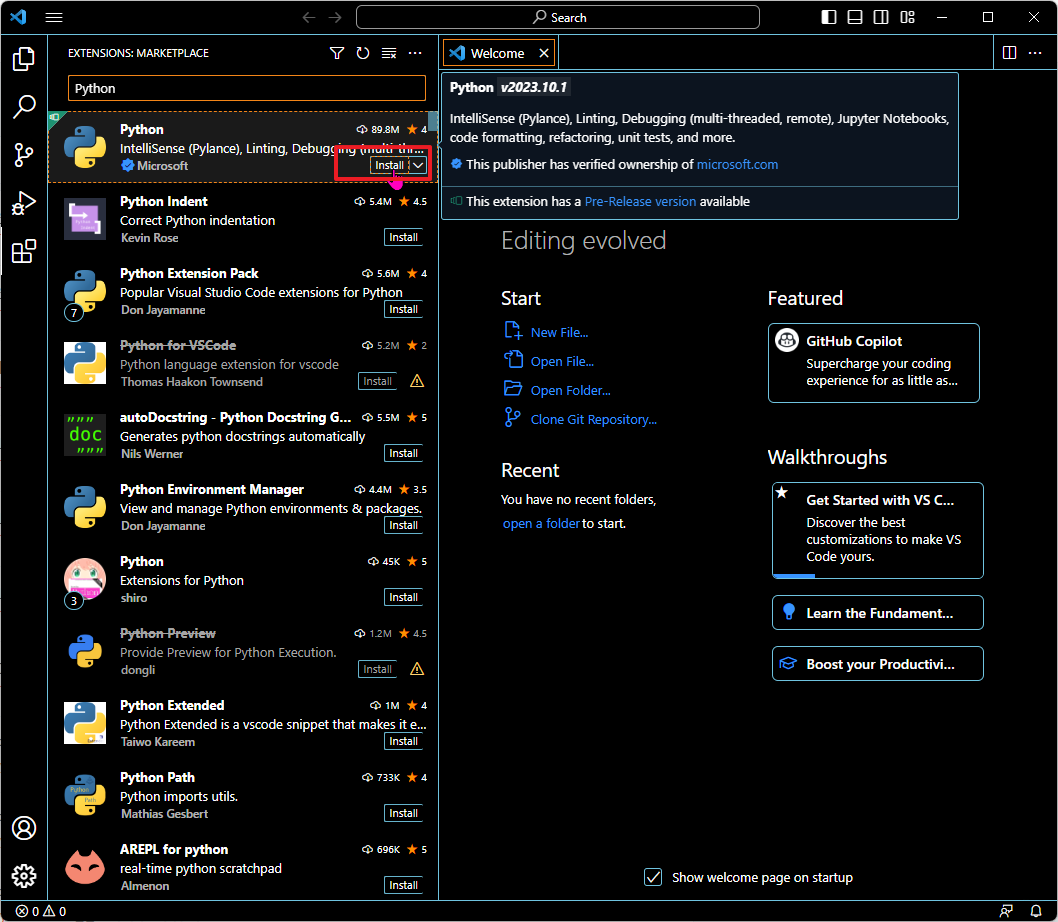Select the Python Preview extension row
Viewport: 1058px width, 922px height.
tap(243, 651)
